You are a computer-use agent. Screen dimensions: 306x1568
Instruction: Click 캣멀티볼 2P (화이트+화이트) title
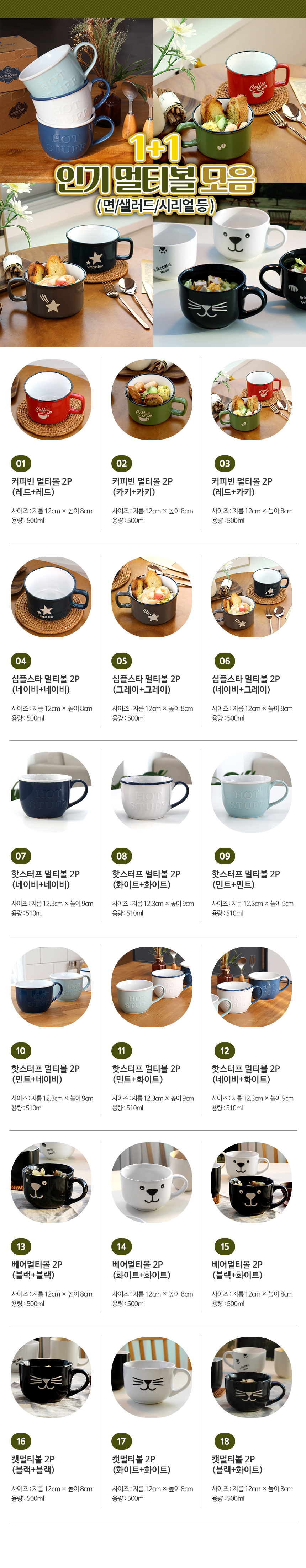coord(141,1465)
